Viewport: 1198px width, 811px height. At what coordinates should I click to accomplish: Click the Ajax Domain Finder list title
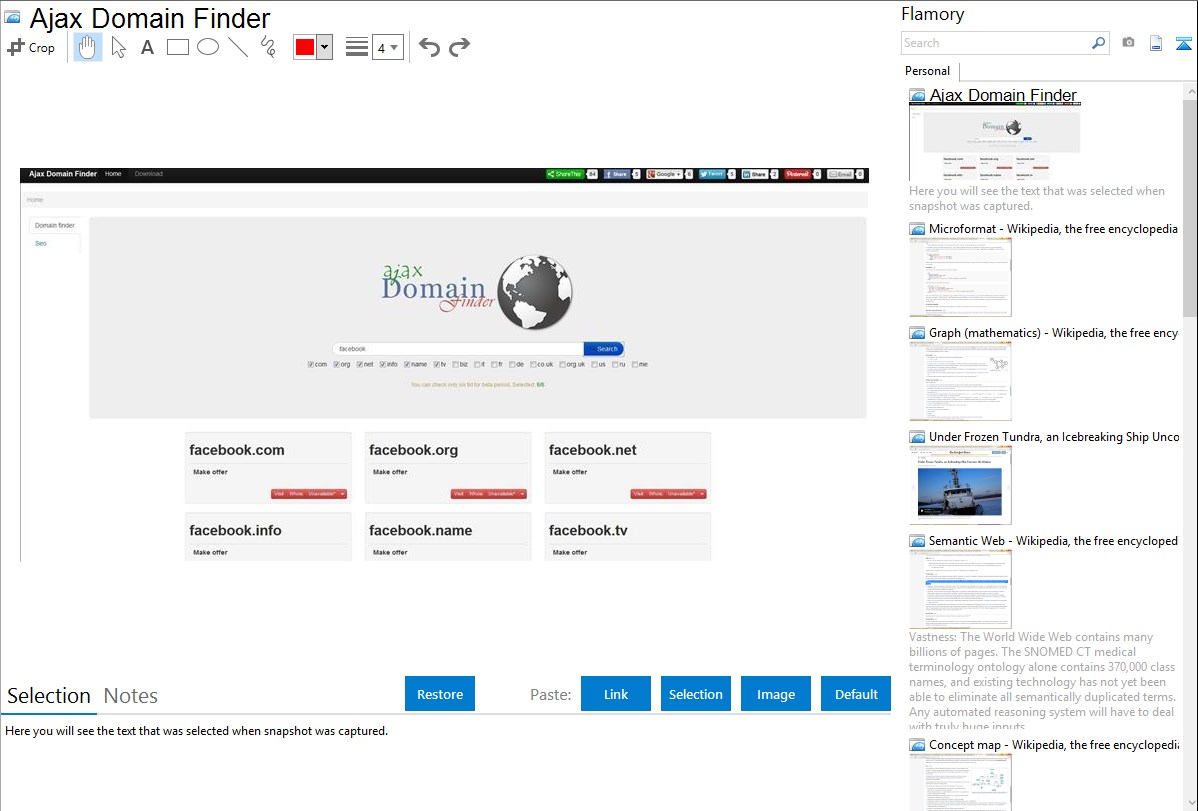[x=1003, y=95]
